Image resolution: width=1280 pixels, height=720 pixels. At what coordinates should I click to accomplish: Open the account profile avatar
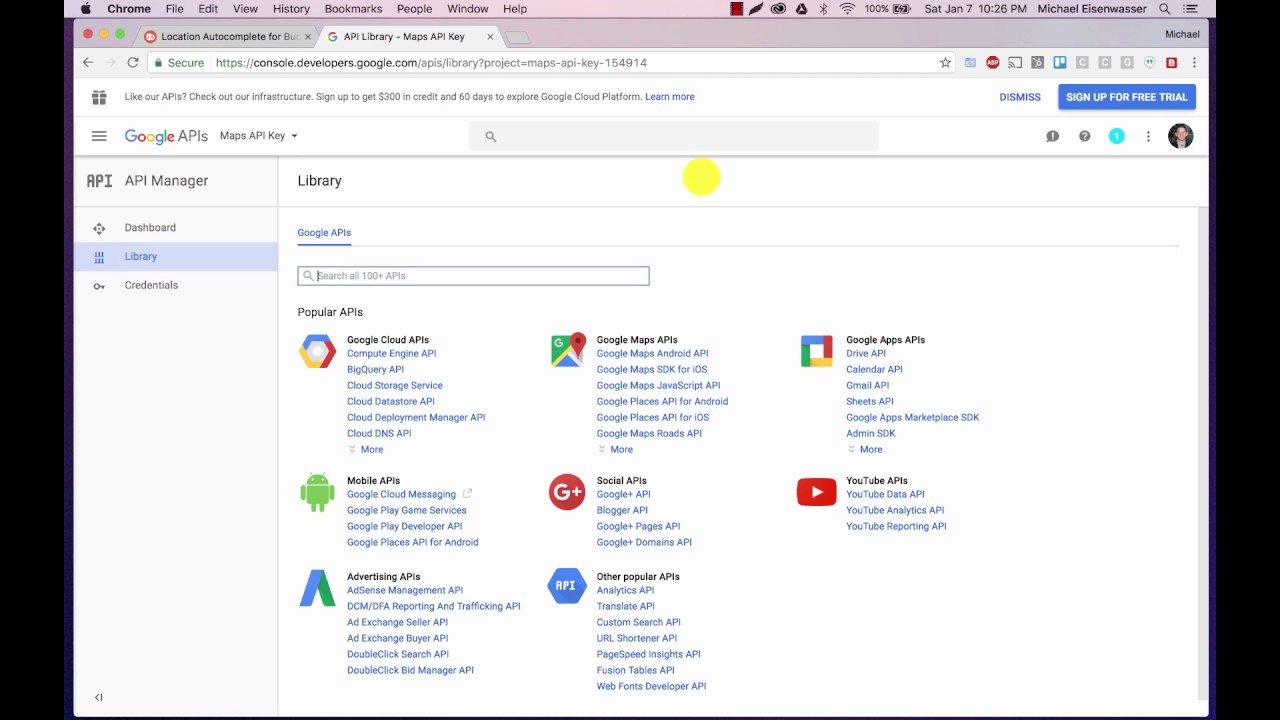(1180, 136)
